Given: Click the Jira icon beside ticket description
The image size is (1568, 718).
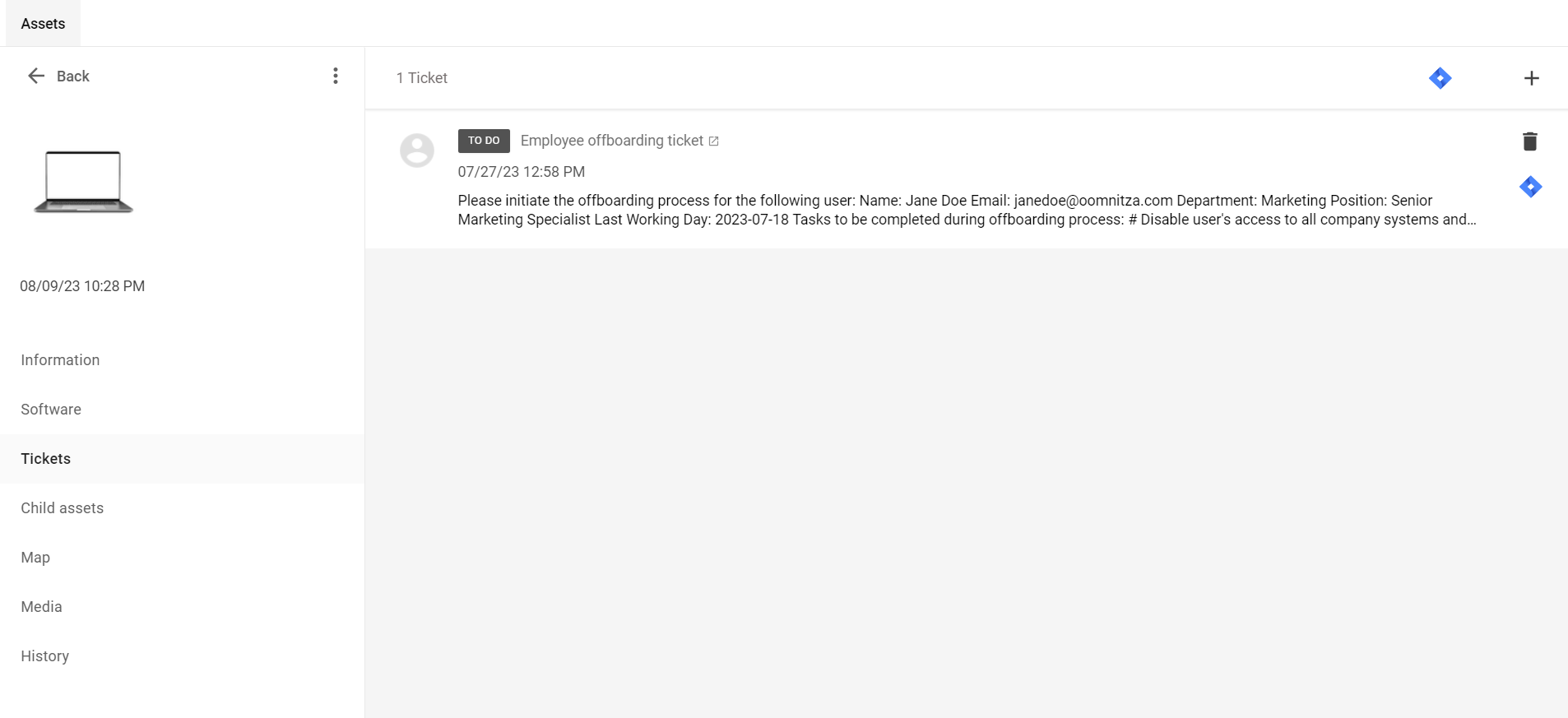Looking at the screenshot, I should (1530, 187).
